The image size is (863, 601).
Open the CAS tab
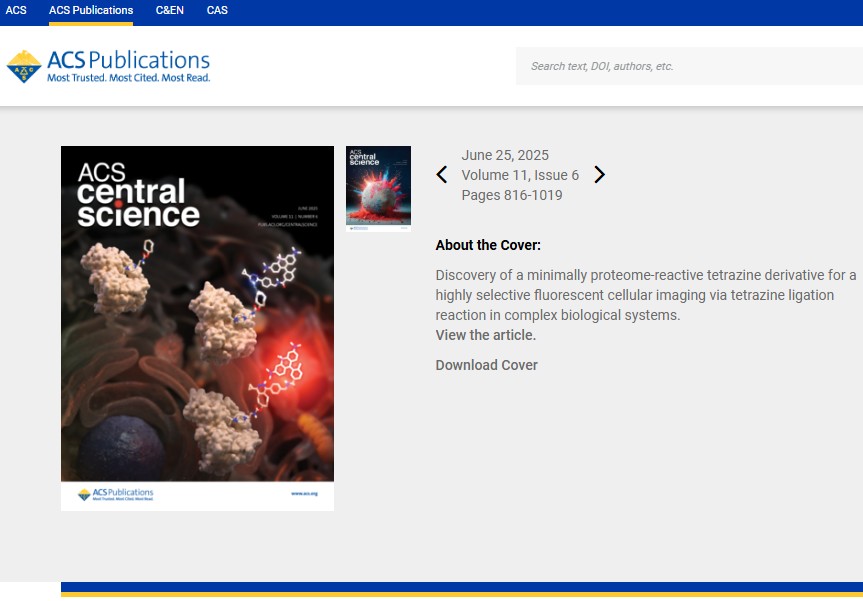click(217, 10)
